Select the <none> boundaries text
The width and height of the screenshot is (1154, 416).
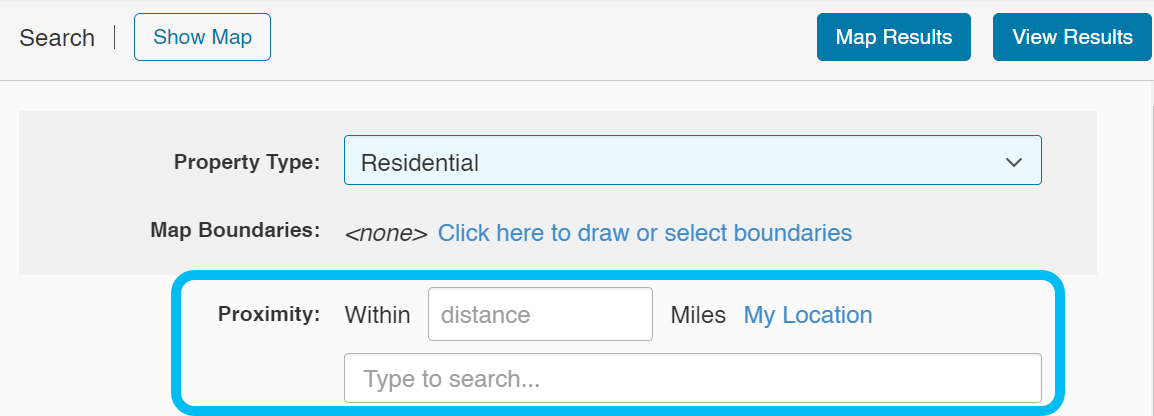(x=385, y=234)
